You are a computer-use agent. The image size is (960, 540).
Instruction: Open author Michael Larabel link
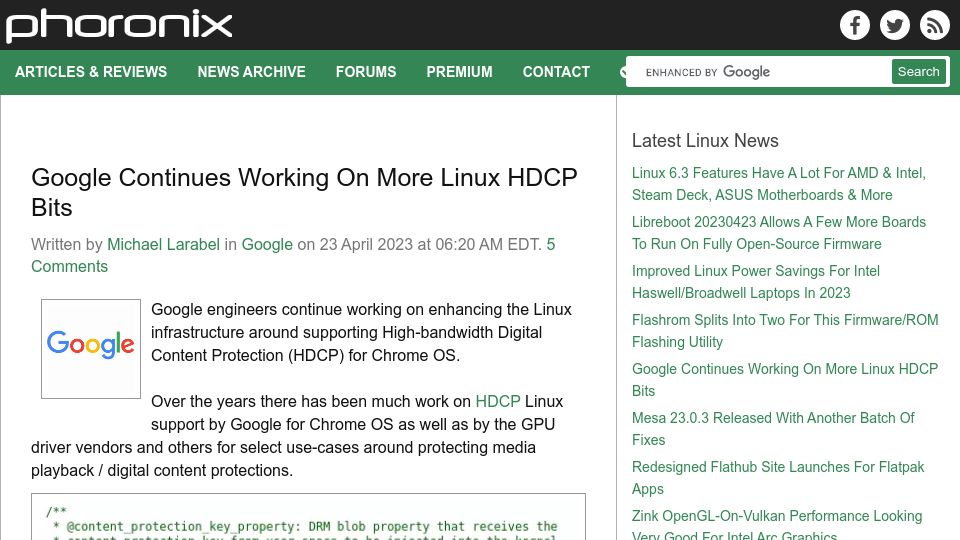(163, 244)
